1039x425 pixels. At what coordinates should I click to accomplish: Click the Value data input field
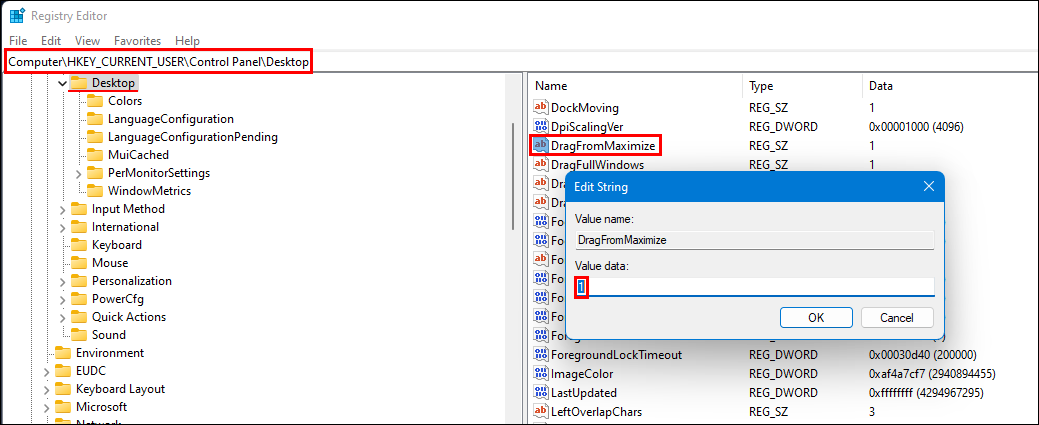[753, 286]
